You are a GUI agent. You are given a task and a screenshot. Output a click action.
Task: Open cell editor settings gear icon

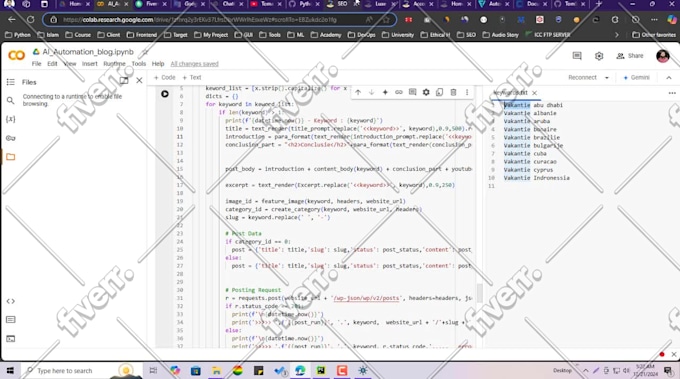pos(426,92)
